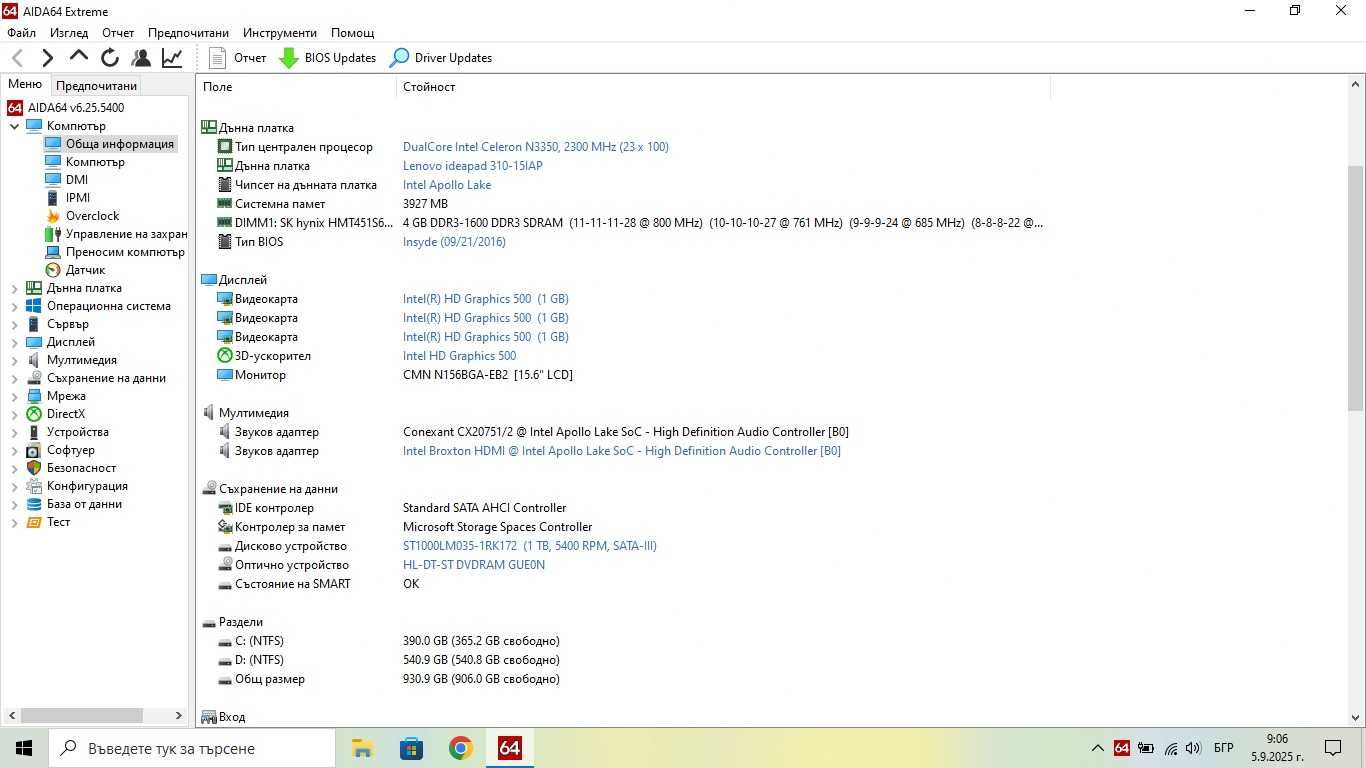Click the Back navigation arrow
This screenshot has width=1366, height=768.
pos(17,58)
